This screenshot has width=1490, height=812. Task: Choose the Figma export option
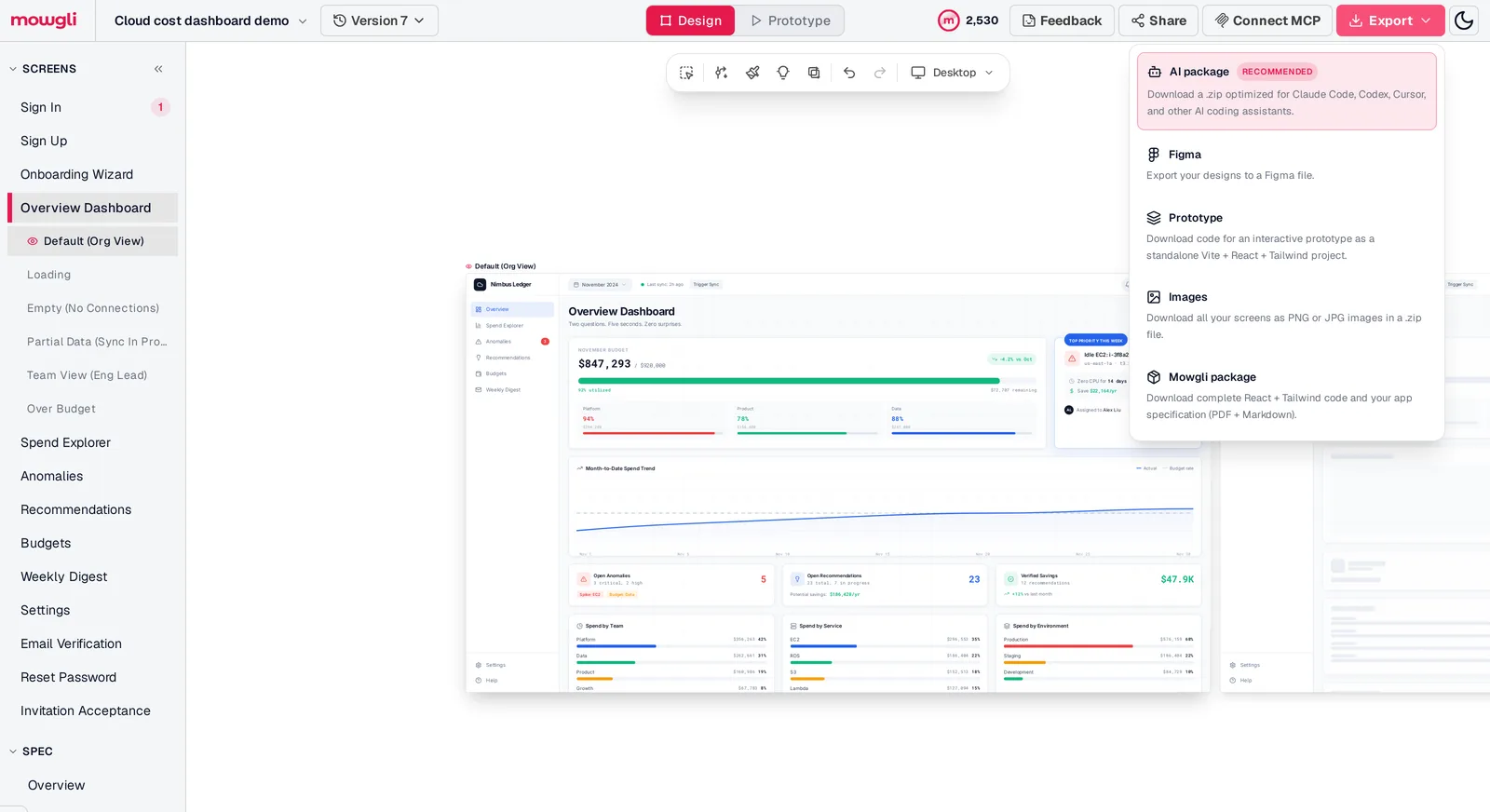point(1286,164)
